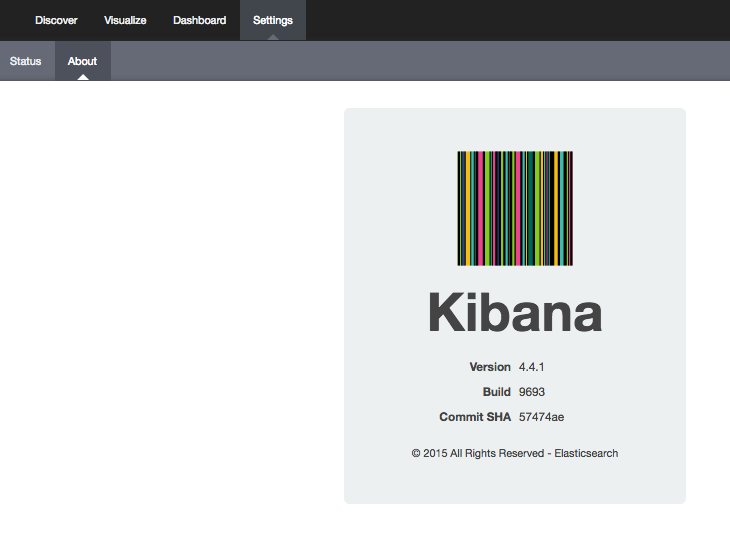Click the large Kibana title text
Screen dimensions: 730x559
point(515,312)
